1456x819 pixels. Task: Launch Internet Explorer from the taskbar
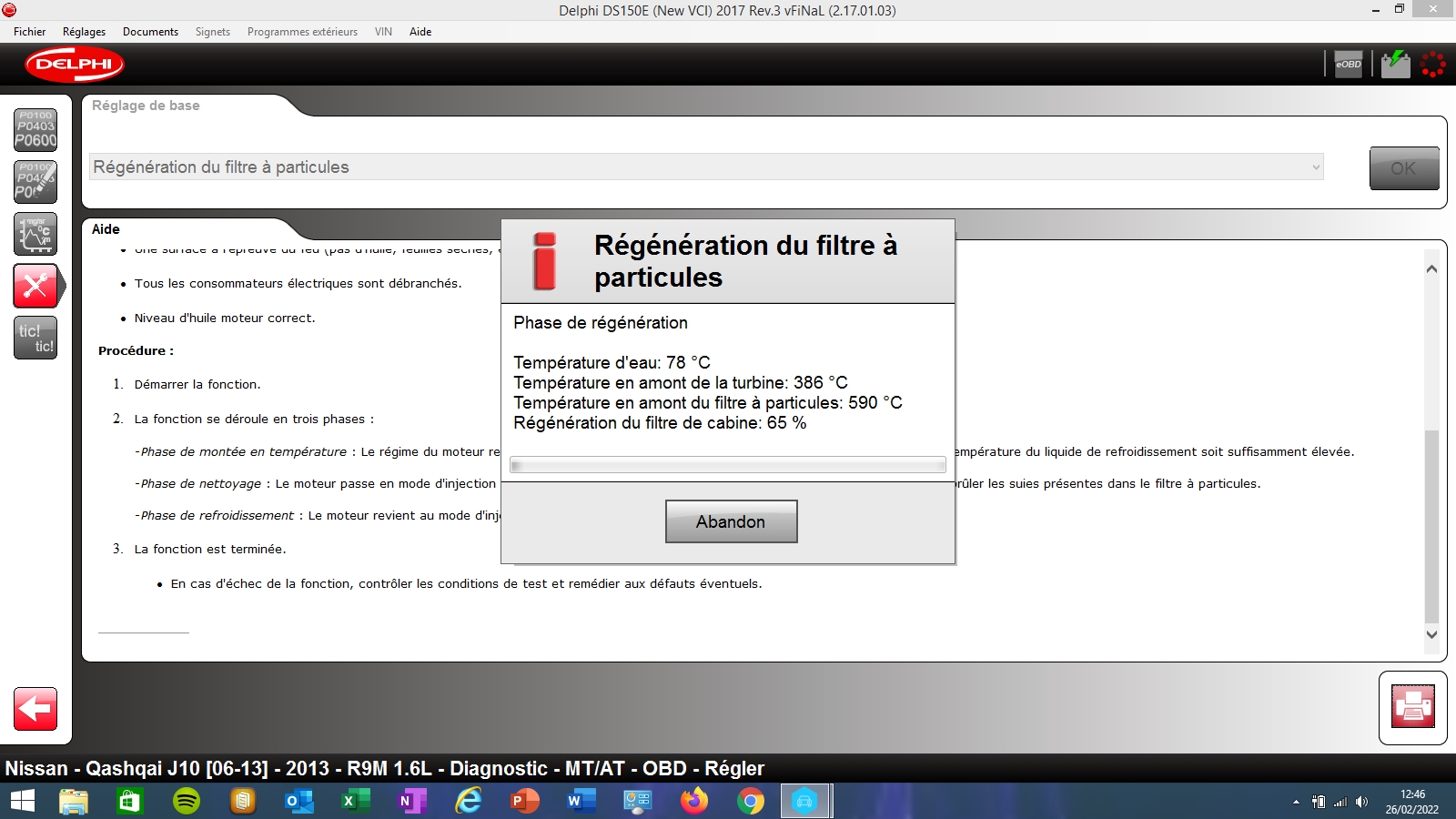[x=469, y=801]
